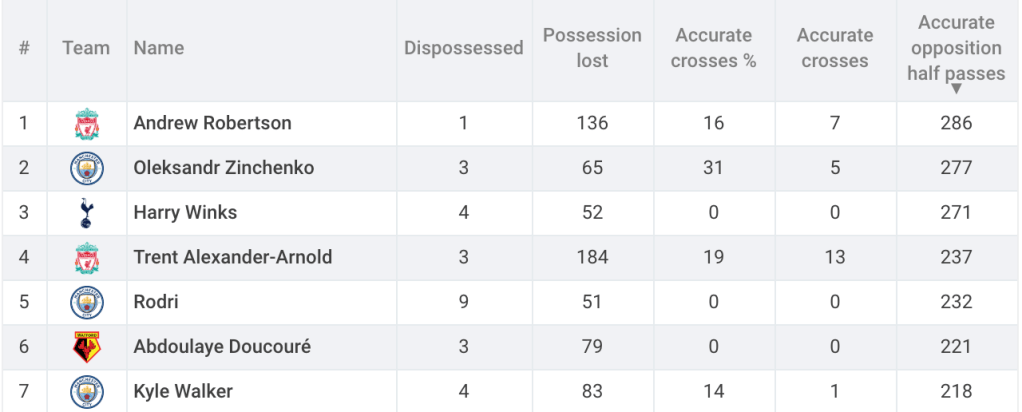
Task: Sort table by Possession lost column
Action: tap(592, 48)
